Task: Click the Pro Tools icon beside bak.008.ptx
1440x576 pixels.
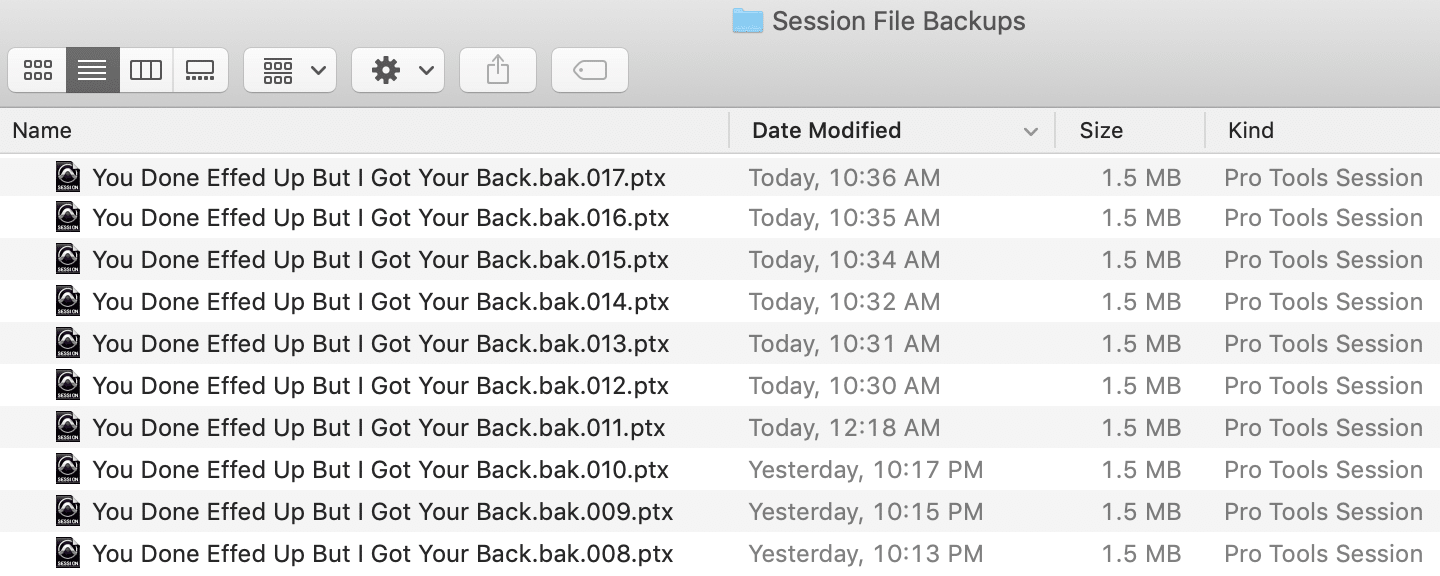Action: click(68, 553)
